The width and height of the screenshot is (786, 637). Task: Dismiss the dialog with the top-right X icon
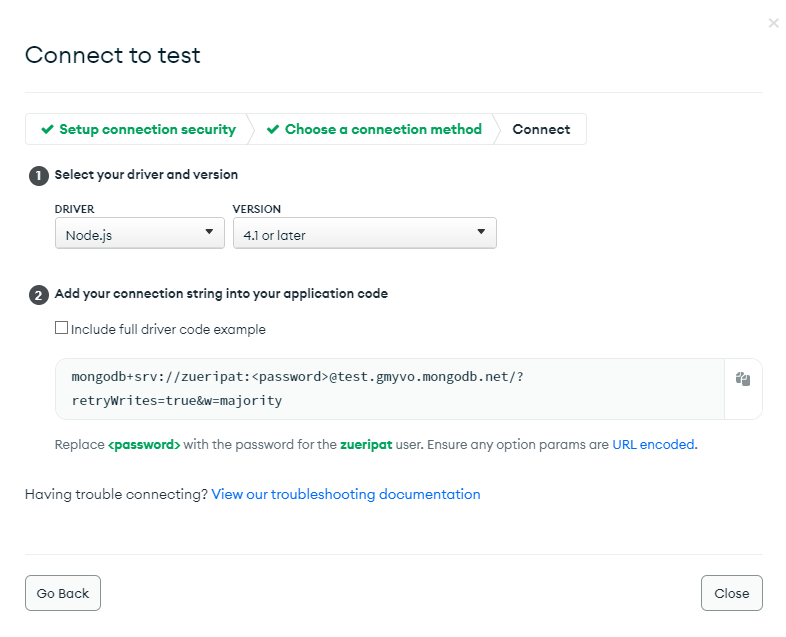pos(773,23)
